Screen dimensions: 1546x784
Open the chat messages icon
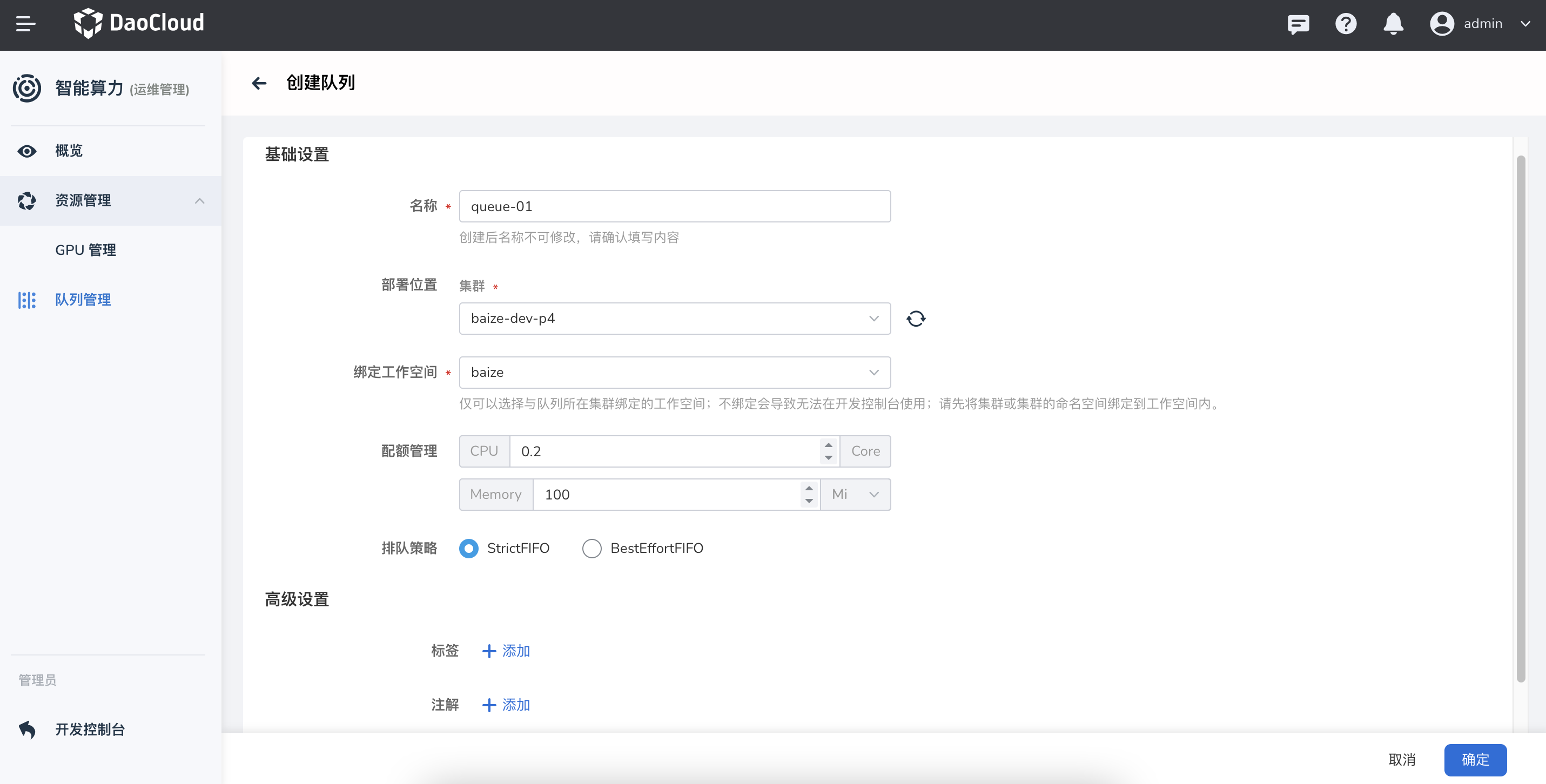pos(1298,24)
